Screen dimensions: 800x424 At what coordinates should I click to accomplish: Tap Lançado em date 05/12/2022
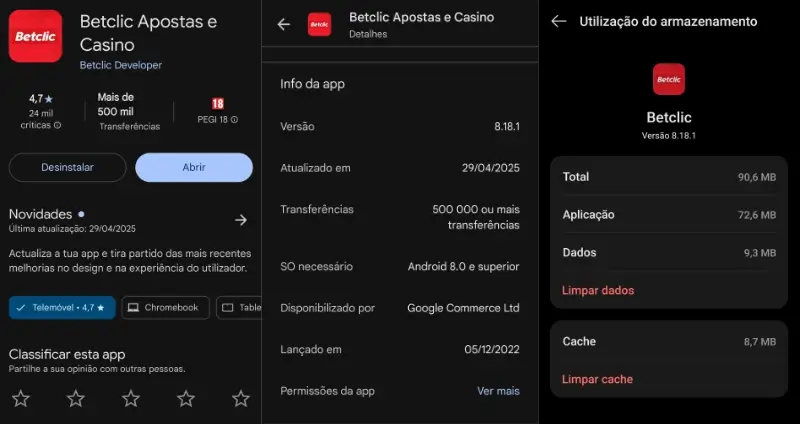(492, 350)
